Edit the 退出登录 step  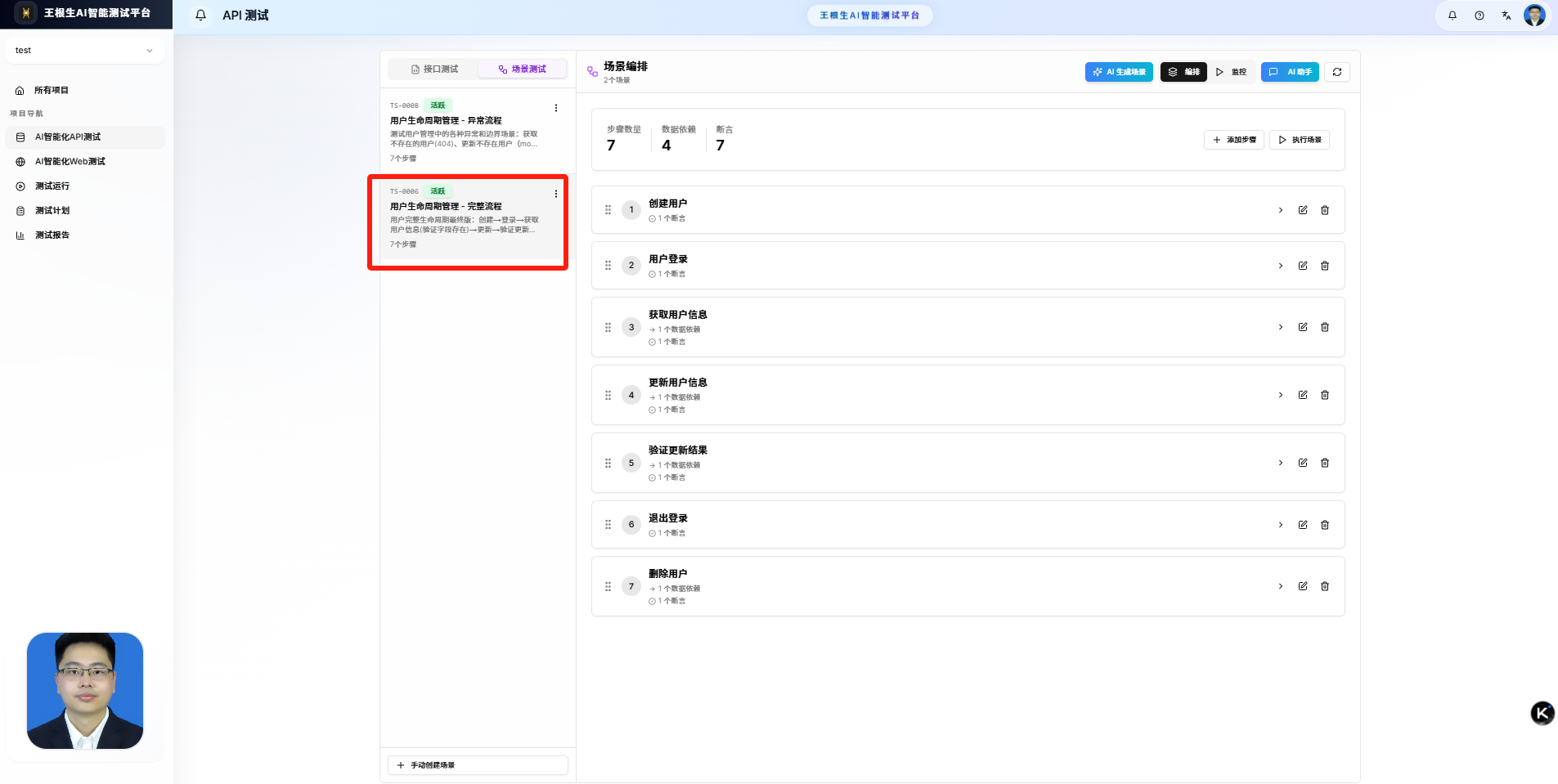pos(1303,525)
